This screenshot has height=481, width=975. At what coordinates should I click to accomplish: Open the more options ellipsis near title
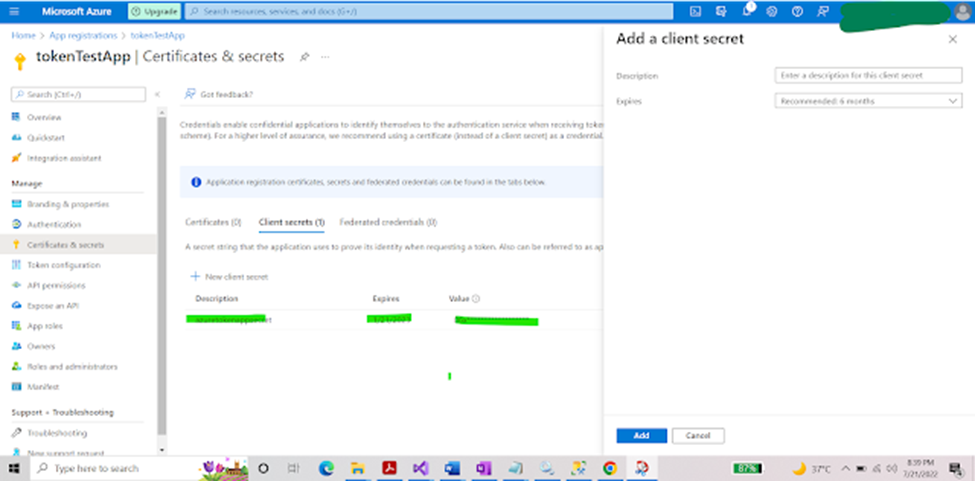pyautogui.click(x=325, y=57)
